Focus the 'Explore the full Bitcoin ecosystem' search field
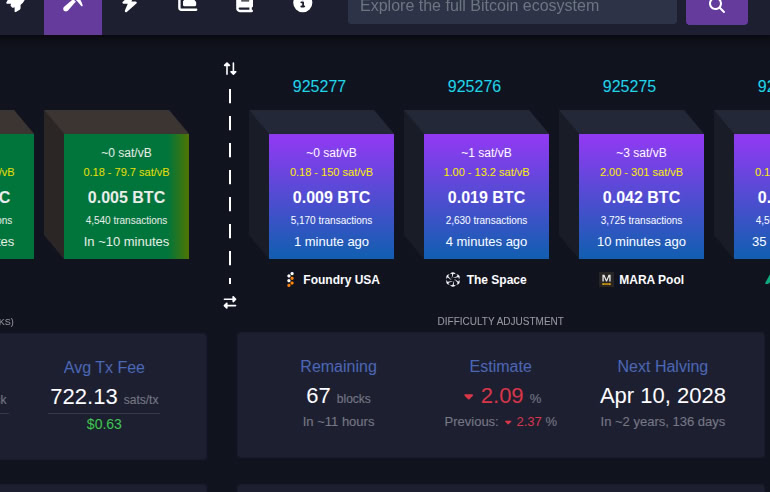 [512, 10]
